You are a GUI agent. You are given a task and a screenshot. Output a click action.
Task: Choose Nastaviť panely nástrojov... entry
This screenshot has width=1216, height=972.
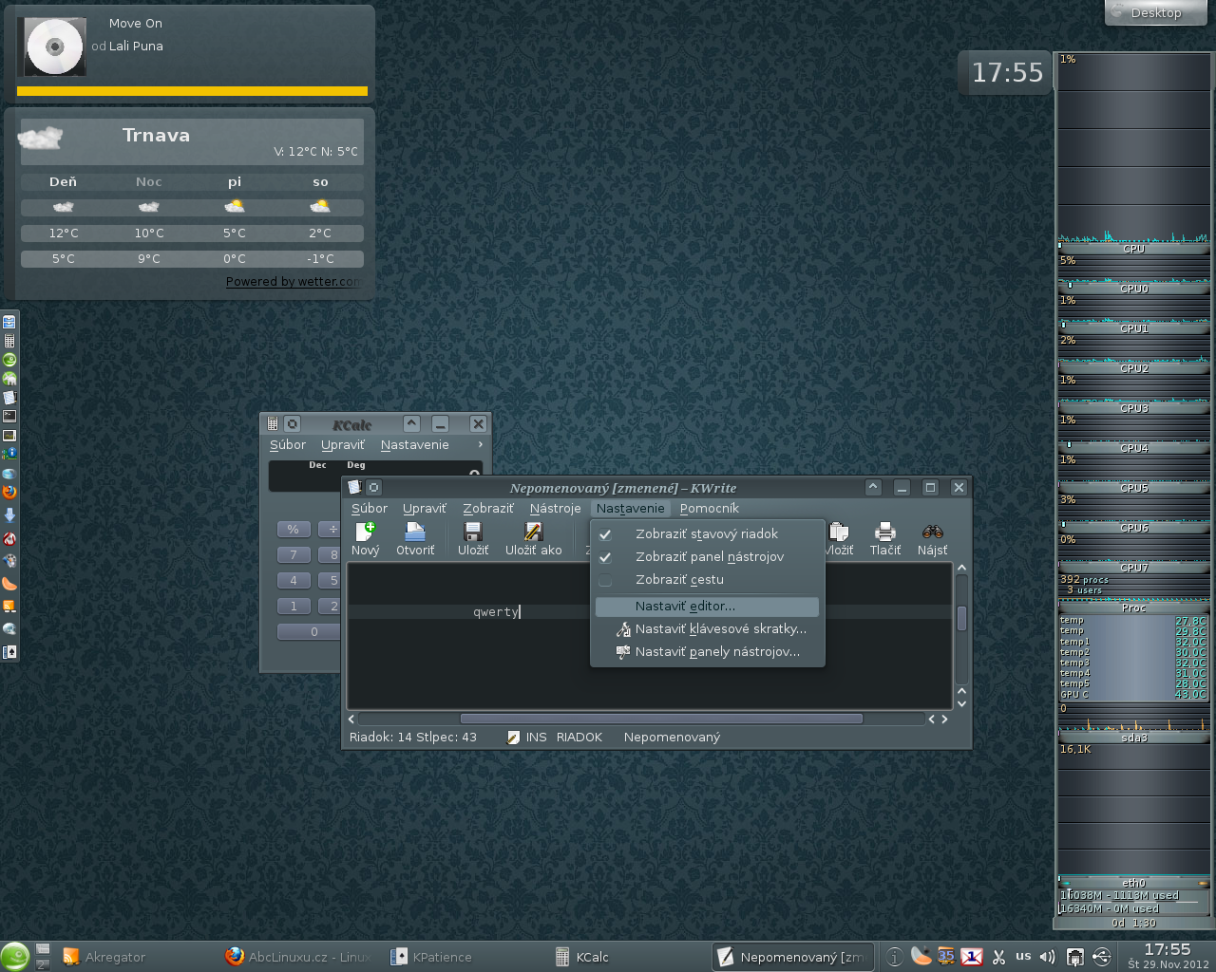(x=707, y=652)
